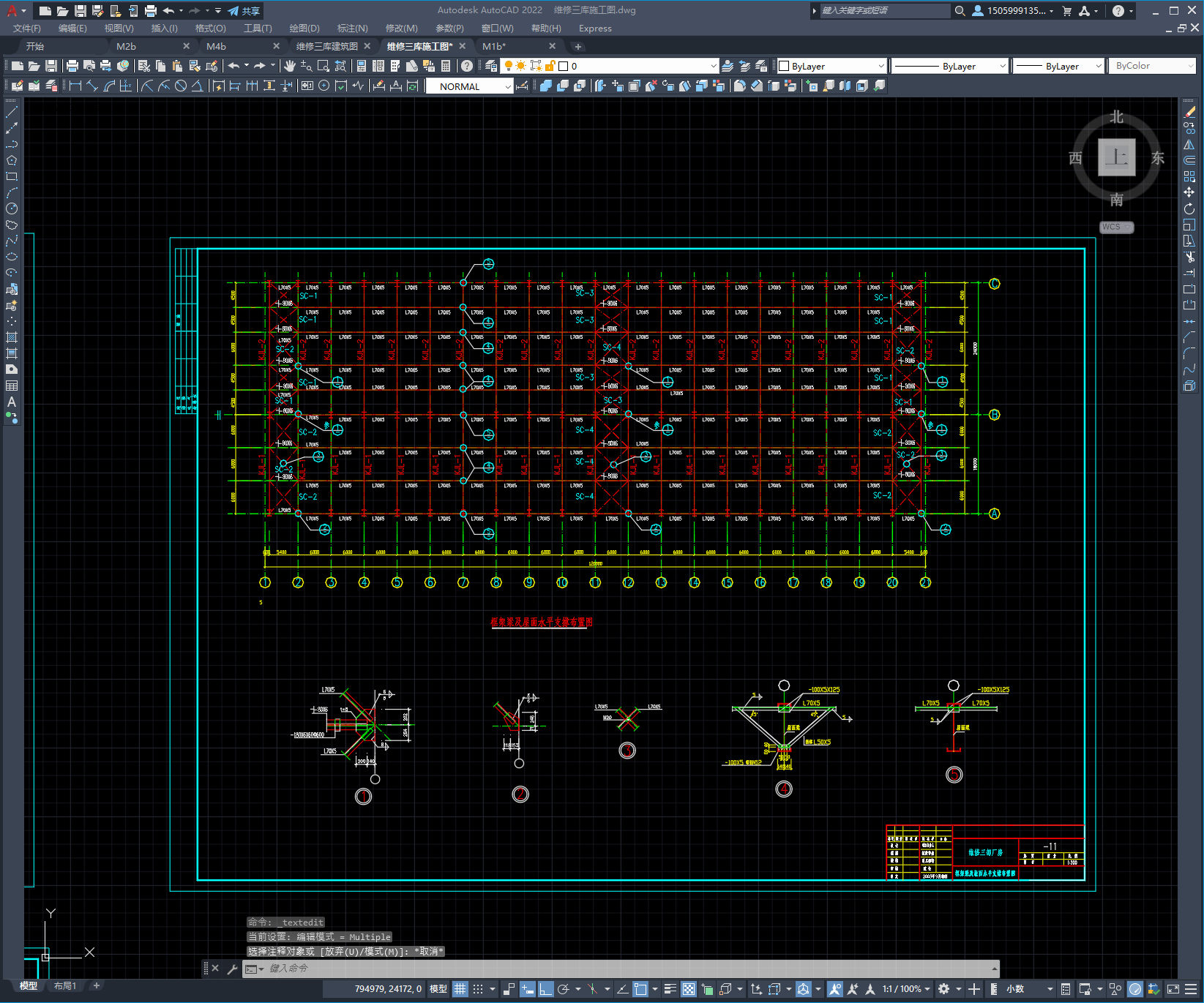
Task: Open the 1:1 / 100% annotation scale dropdown
Action: pyautogui.click(x=906, y=989)
